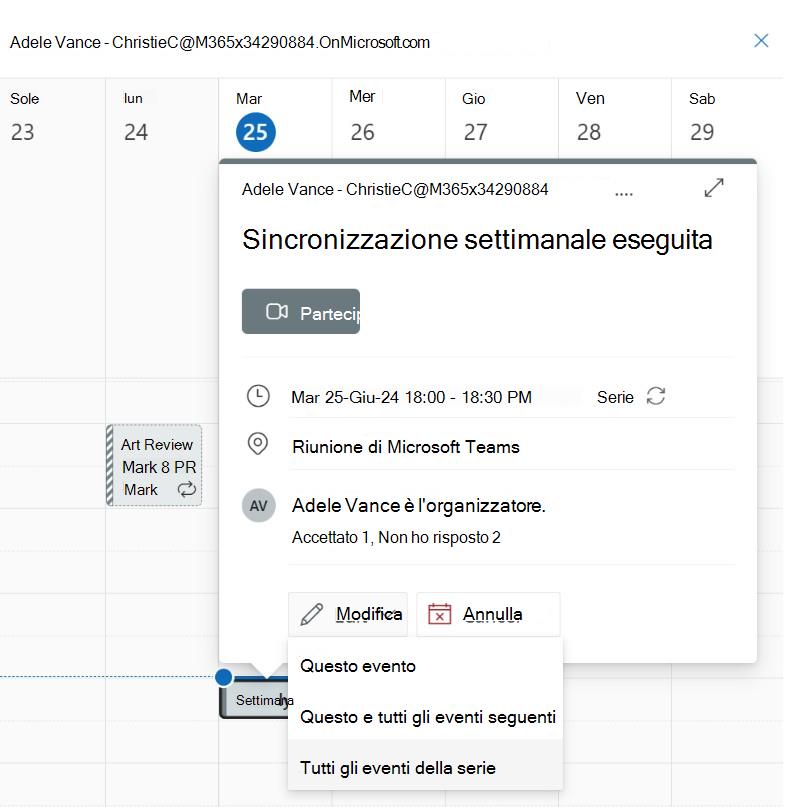The image size is (795, 807).
Task: Click the Mar 25-Giu-24 18:00 time text
Action: click(411, 397)
